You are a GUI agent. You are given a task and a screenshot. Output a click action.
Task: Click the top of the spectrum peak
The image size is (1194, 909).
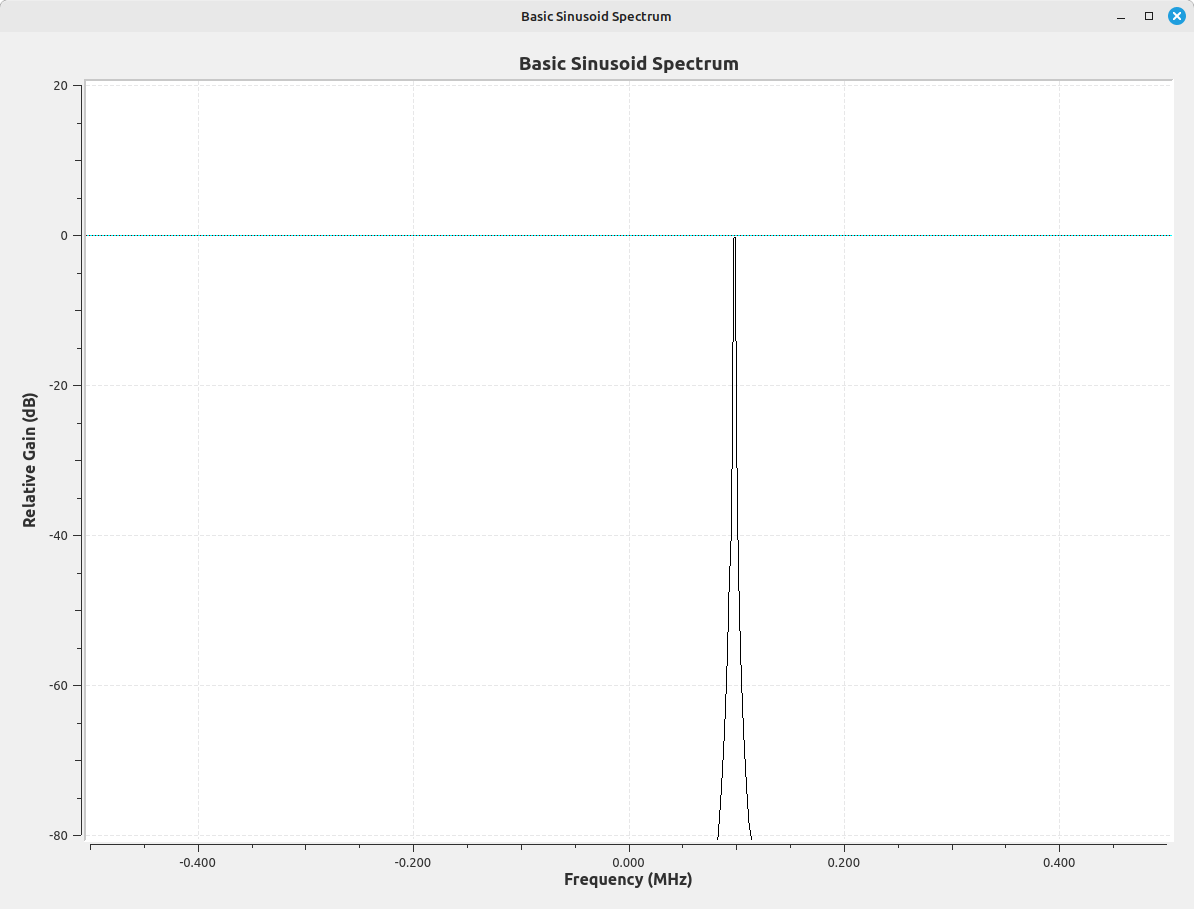[x=734, y=239]
